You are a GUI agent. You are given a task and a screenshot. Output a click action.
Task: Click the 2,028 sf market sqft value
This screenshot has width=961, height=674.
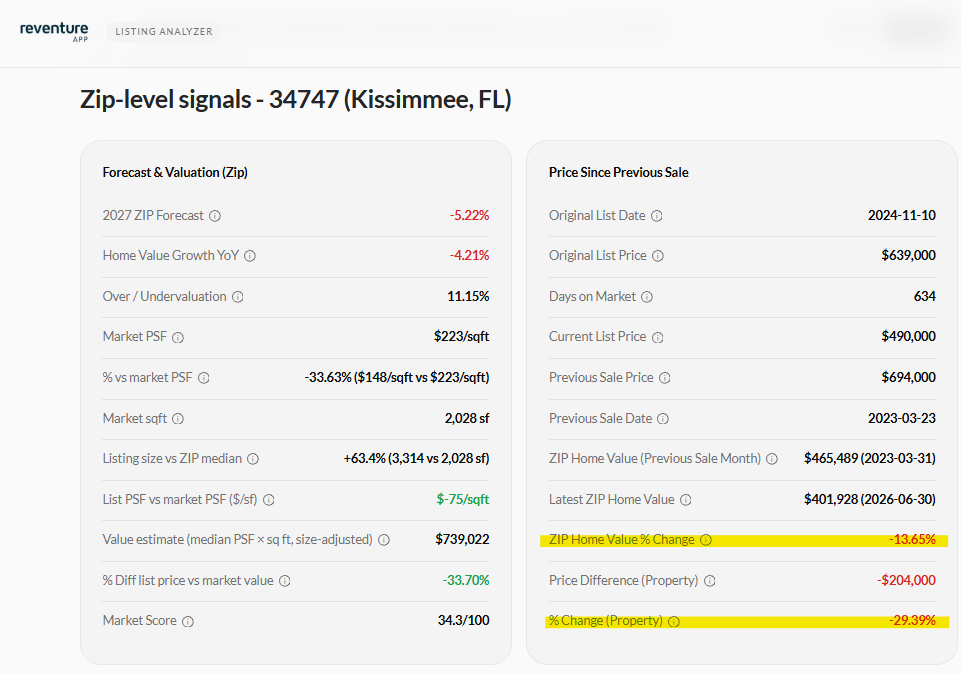467,418
